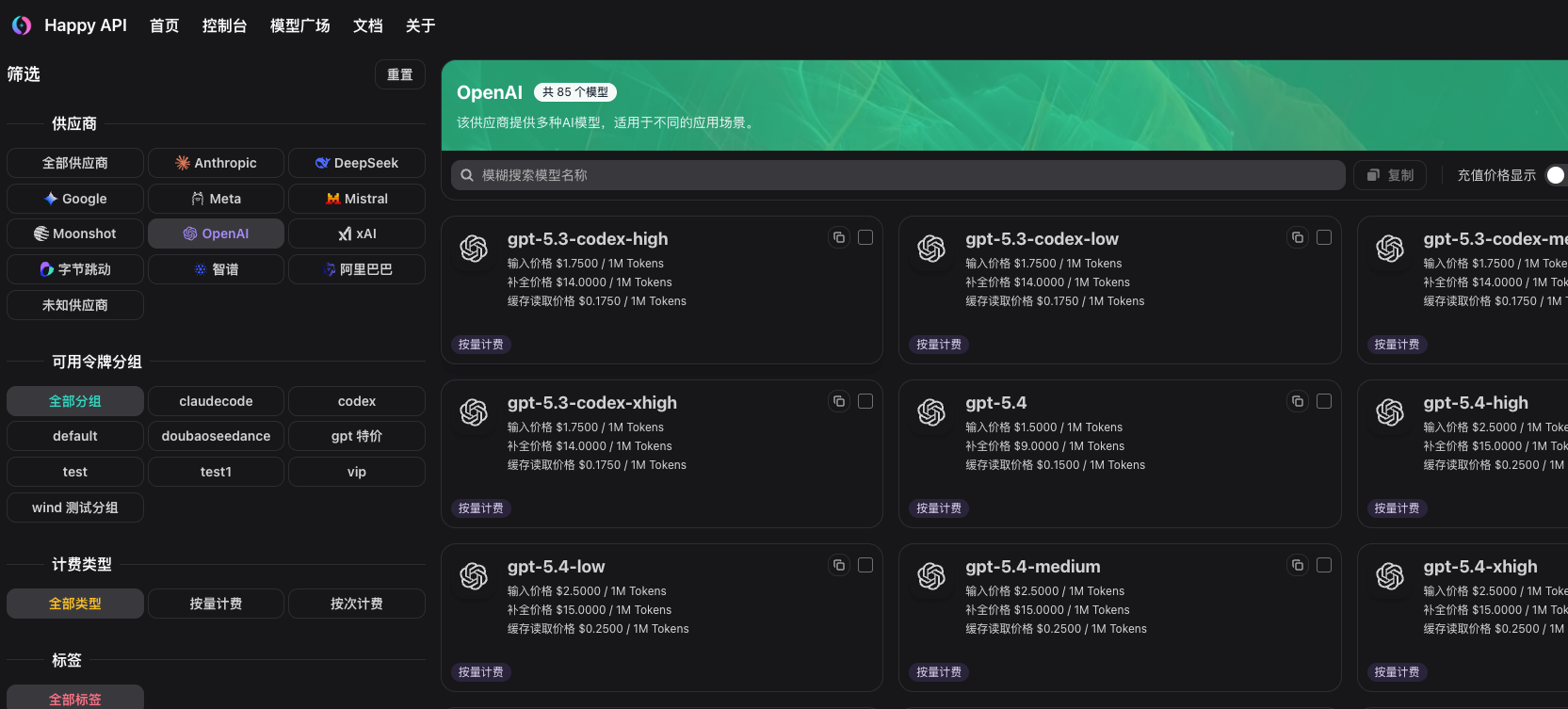Filter by 阿里巴巴 vendor
The height and width of the screenshot is (709, 1568).
coord(357,269)
